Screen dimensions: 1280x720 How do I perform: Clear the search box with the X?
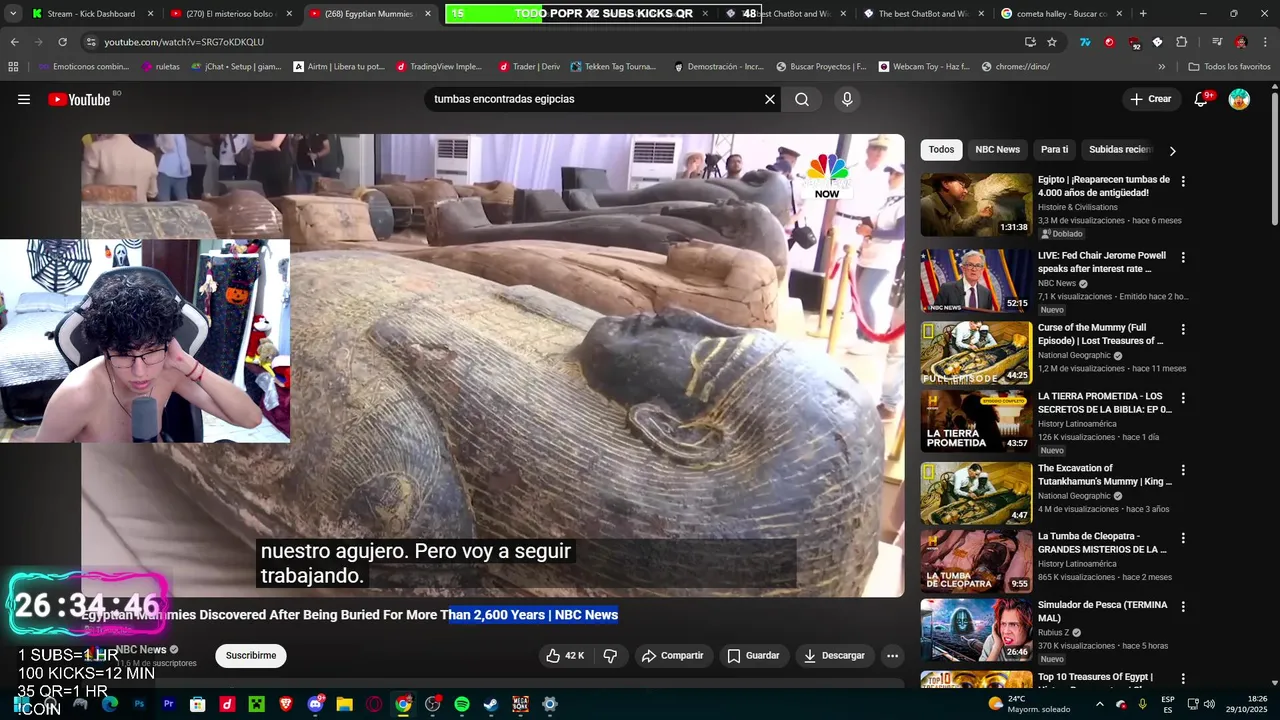pyautogui.click(x=770, y=99)
